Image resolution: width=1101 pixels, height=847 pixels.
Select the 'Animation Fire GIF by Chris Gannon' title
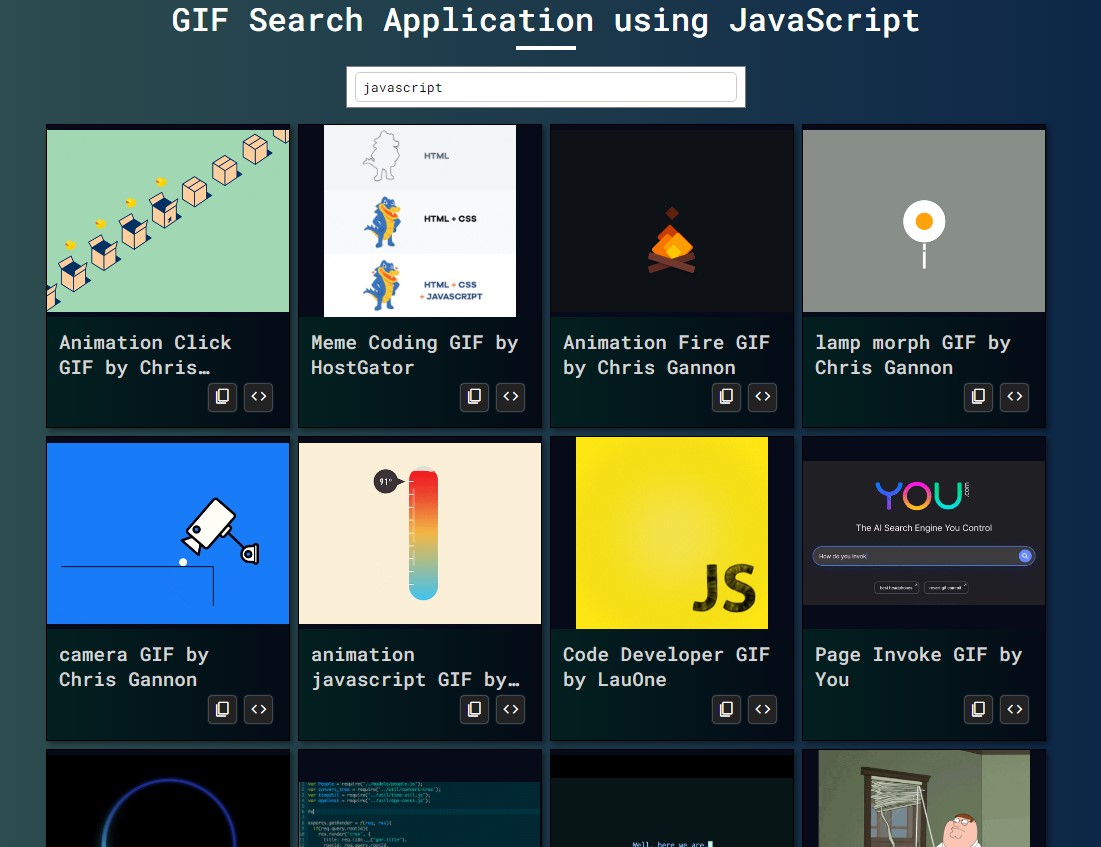(x=667, y=355)
